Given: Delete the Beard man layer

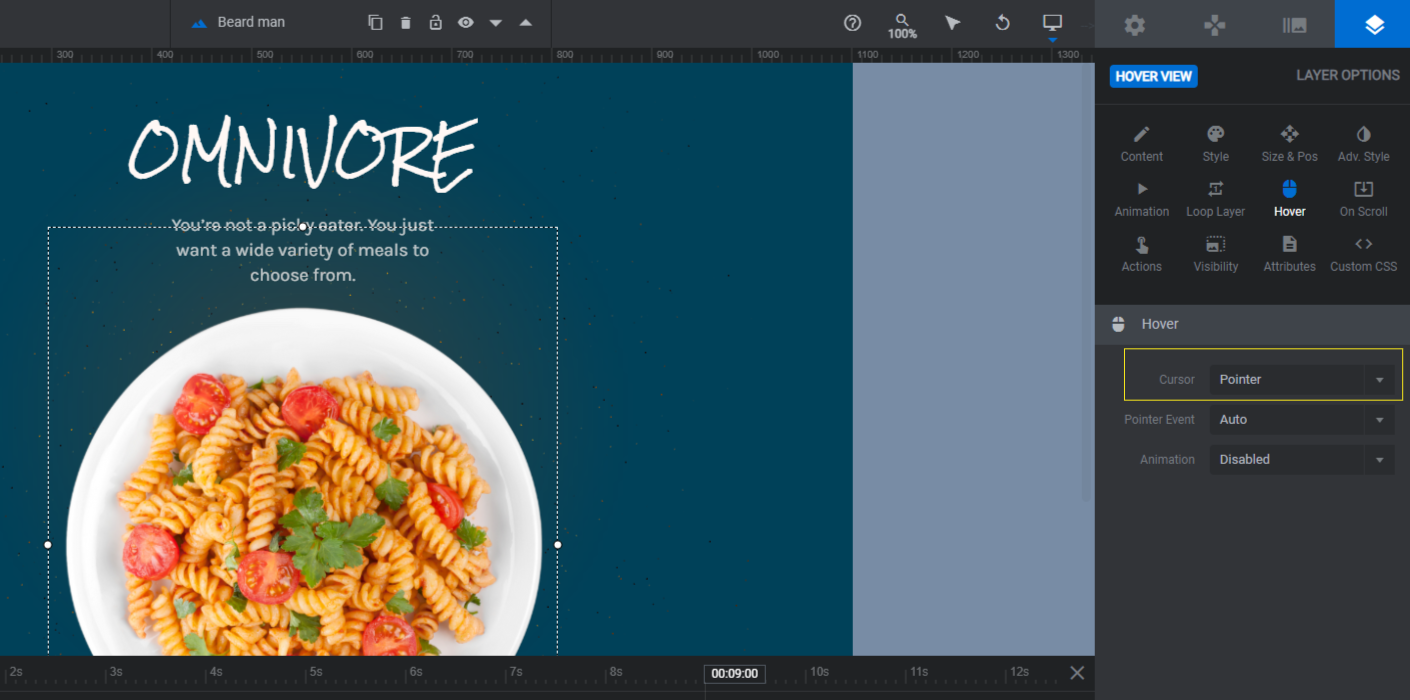Looking at the screenshot, I should [405, 22].
